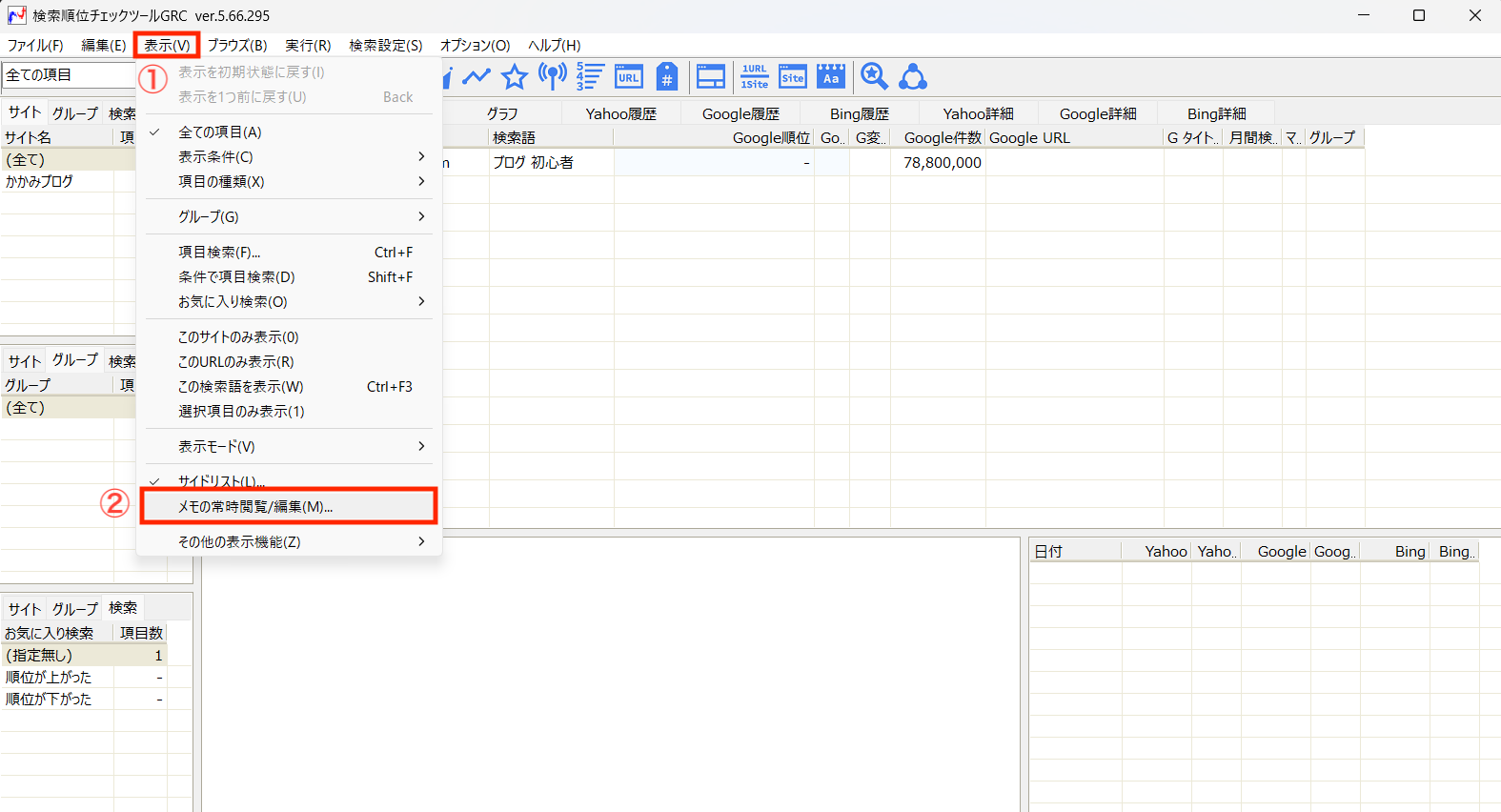Screen dimensions: 1501x812
Task: Close the 表示(V) menu in the menu bar
Action: (167, 45)
